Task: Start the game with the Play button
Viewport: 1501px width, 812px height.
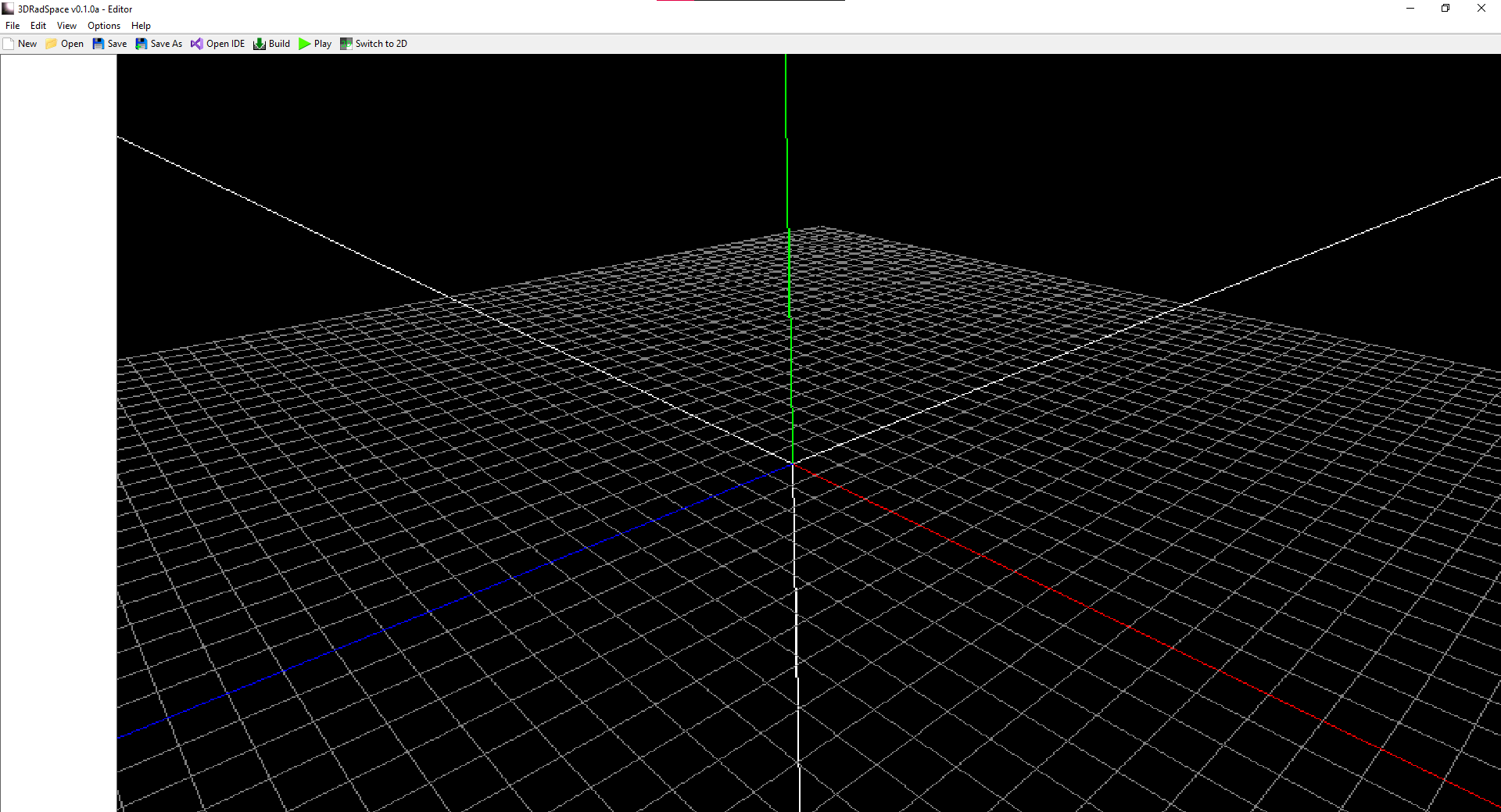Action: [x=315, y=44]
